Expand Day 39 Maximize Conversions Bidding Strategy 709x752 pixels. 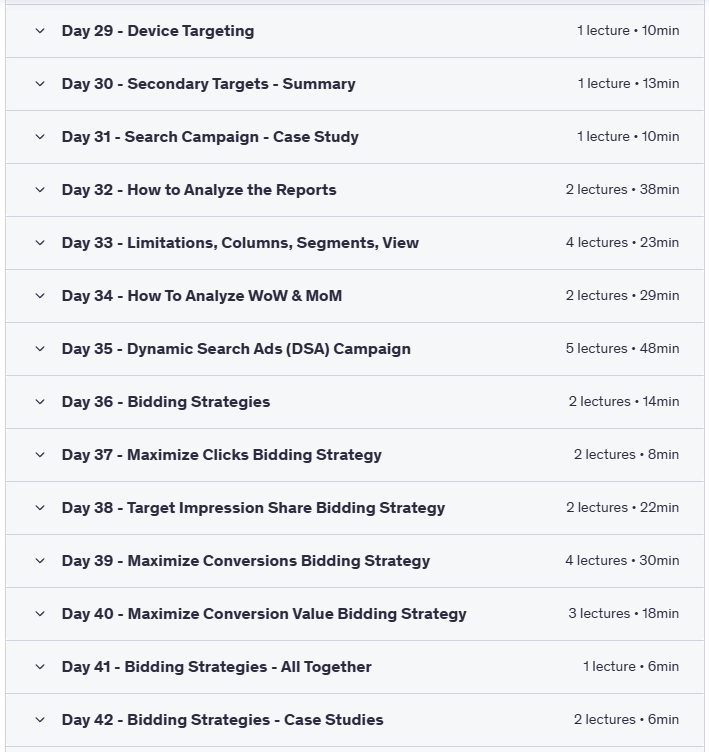click(245, 561)
